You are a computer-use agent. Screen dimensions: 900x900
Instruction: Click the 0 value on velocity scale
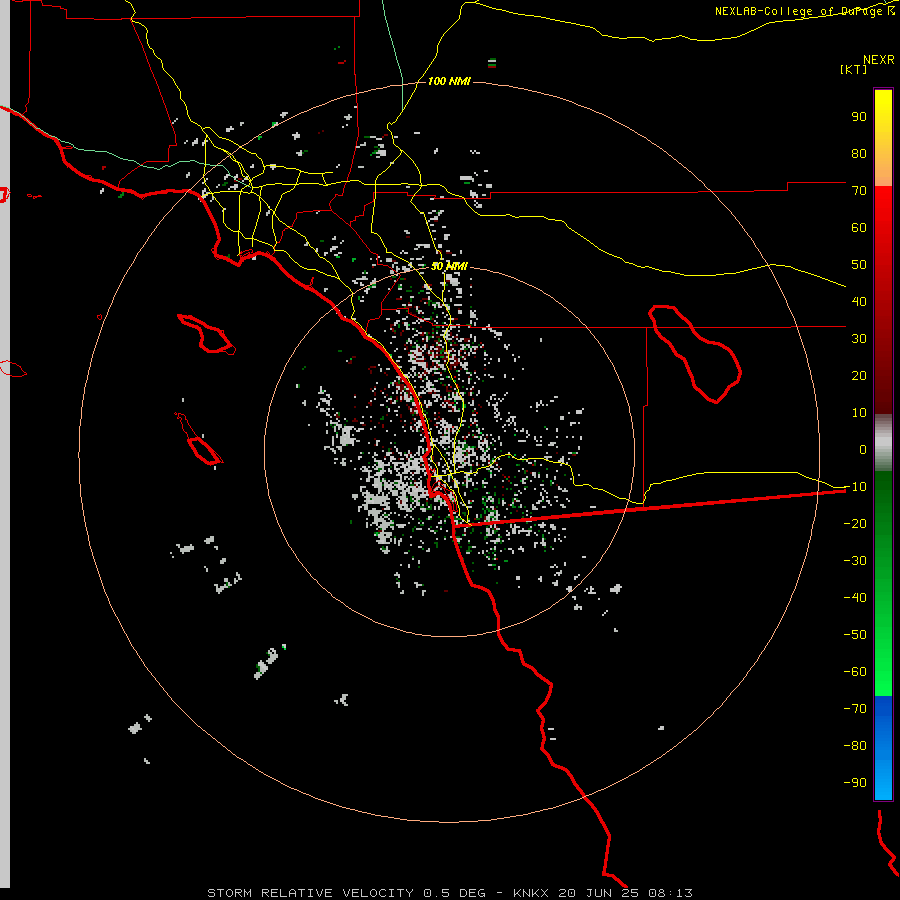point(863,449)
